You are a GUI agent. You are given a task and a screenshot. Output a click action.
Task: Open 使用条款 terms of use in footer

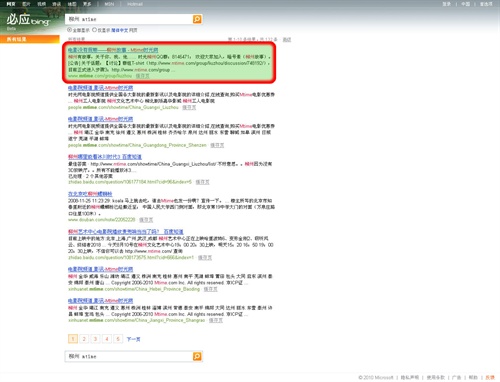(x=436, y=378)
